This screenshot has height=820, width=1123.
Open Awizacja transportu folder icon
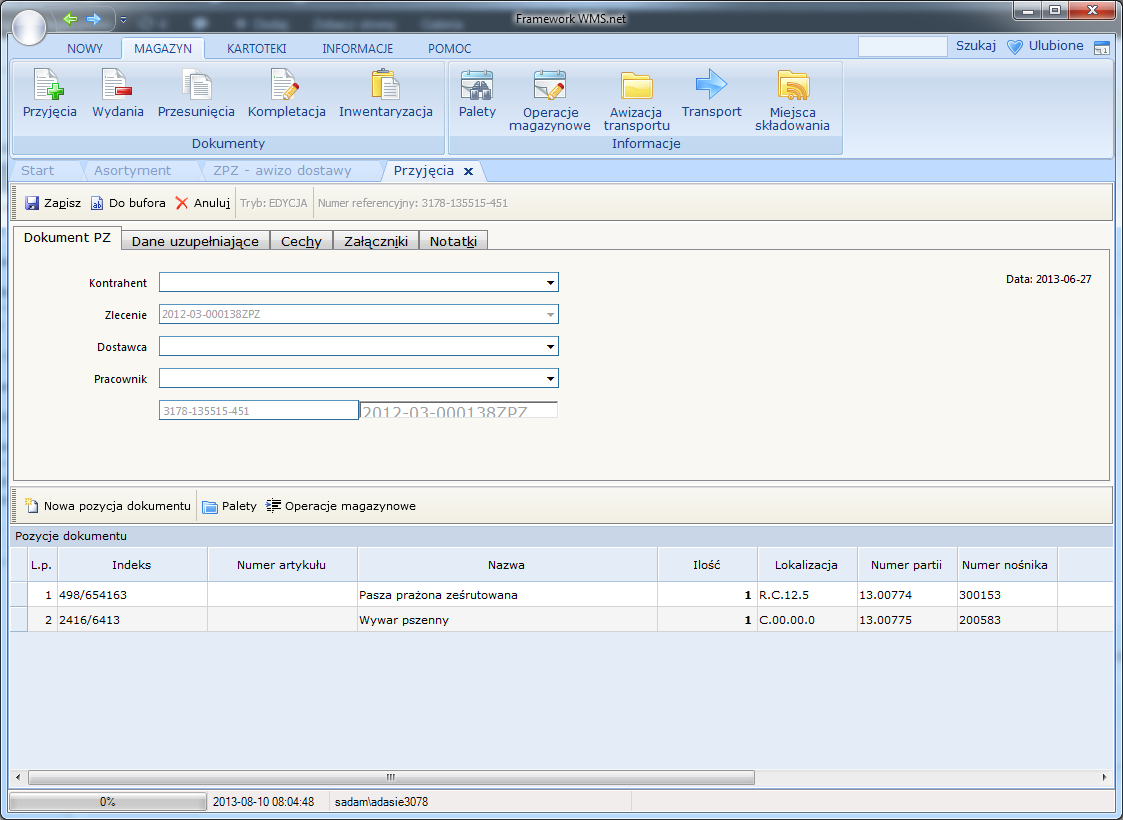636,100
